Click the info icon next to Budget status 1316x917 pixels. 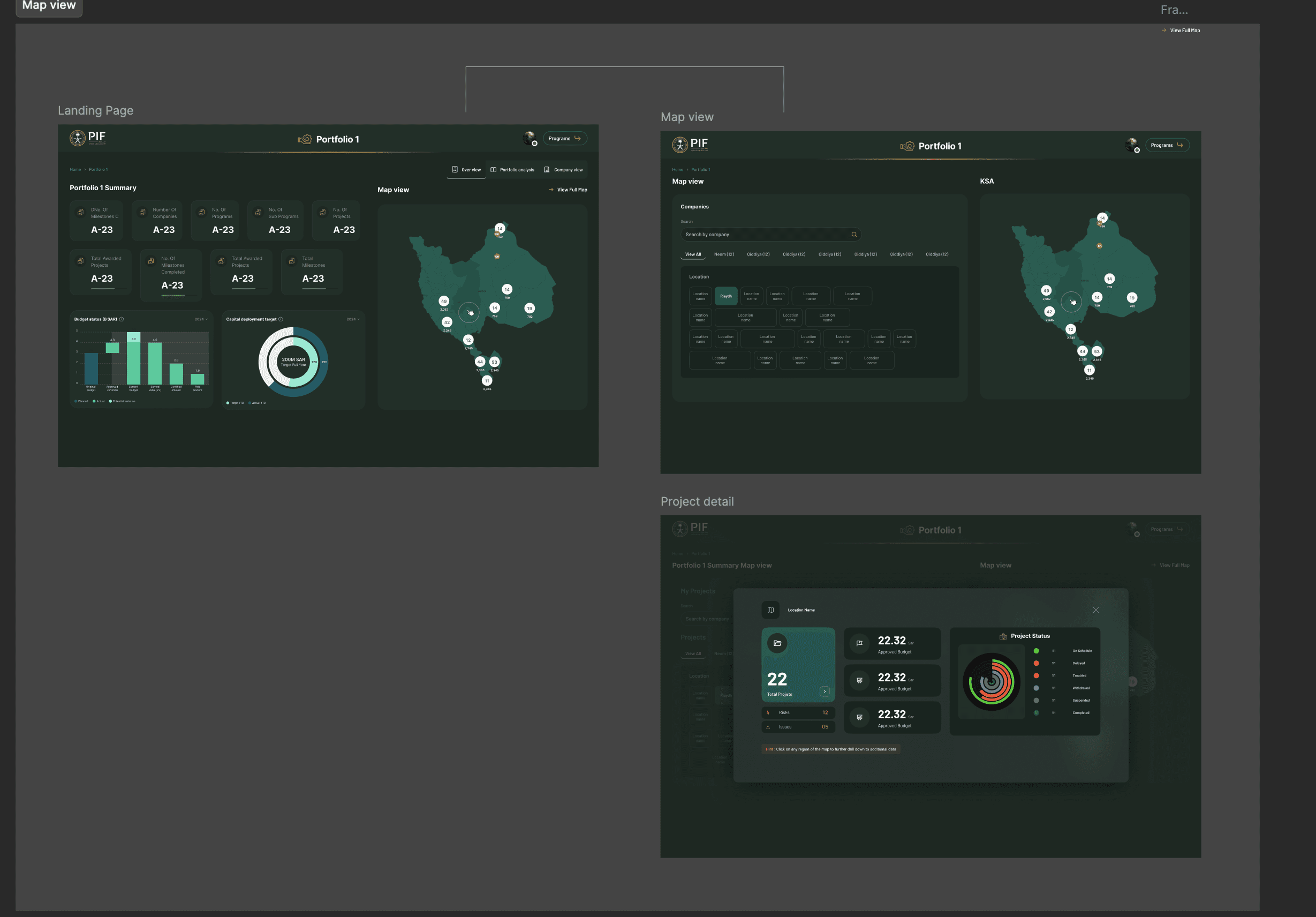122,319
